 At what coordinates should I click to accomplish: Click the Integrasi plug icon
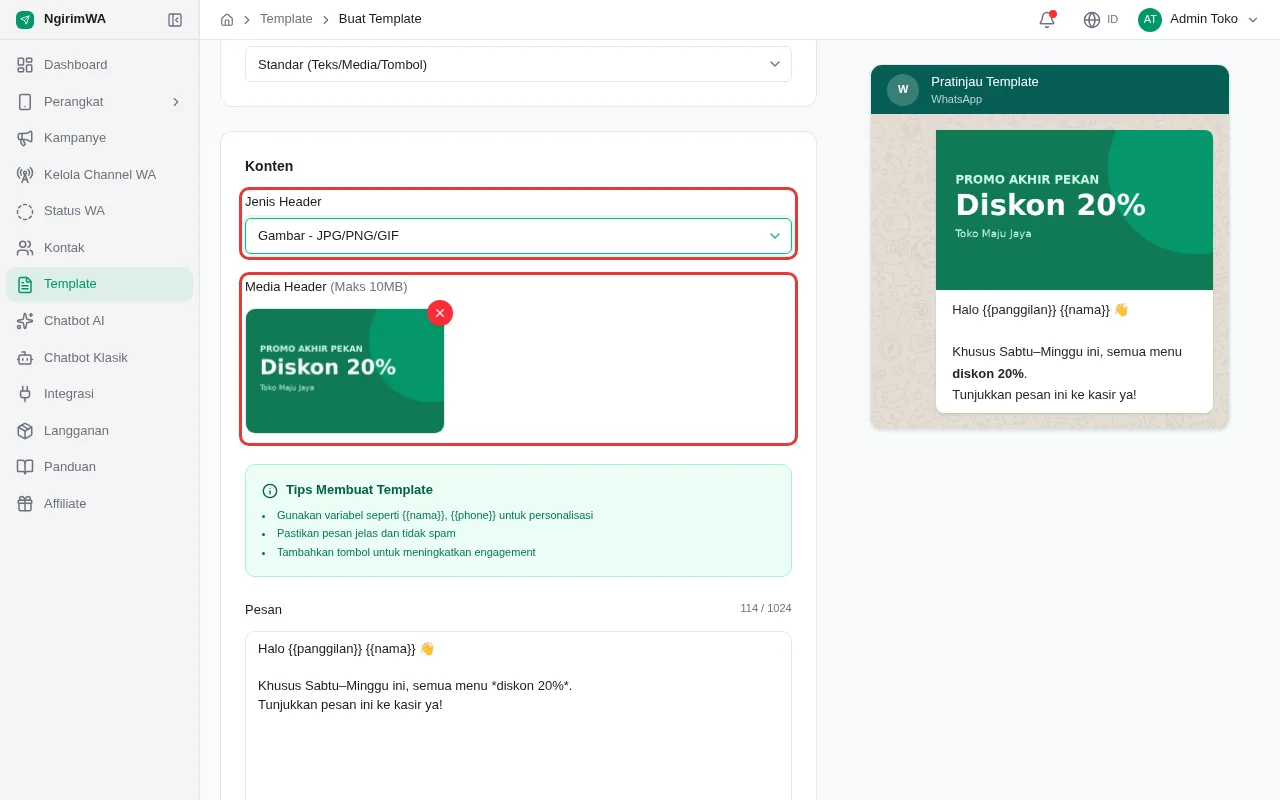(25, 394)
